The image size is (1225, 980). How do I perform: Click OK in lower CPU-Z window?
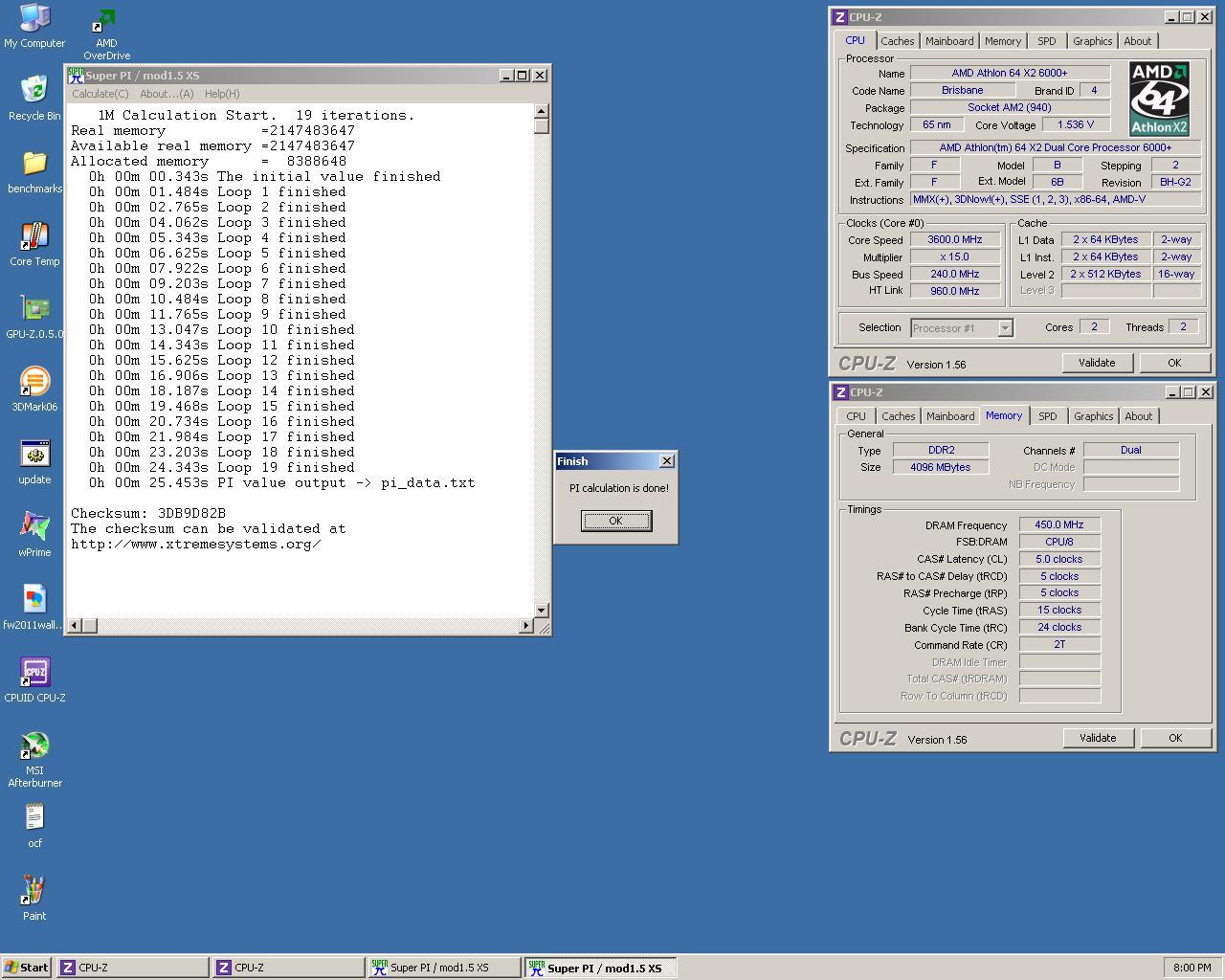1175,738
